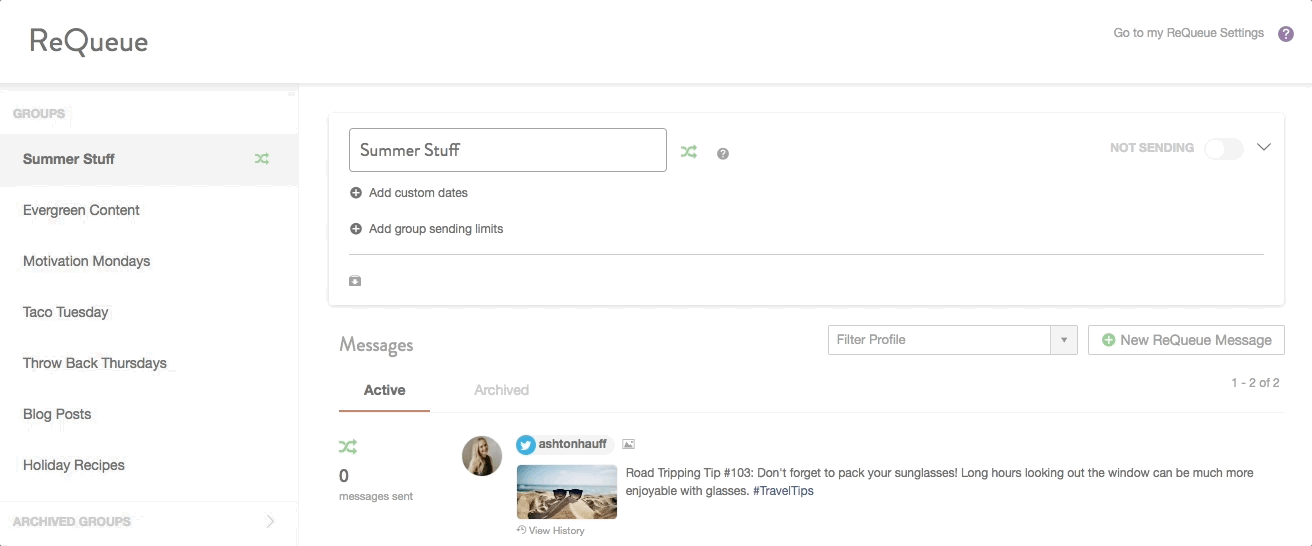
Task: Click the Archived Groups header label
Action: tap(72, 521)
